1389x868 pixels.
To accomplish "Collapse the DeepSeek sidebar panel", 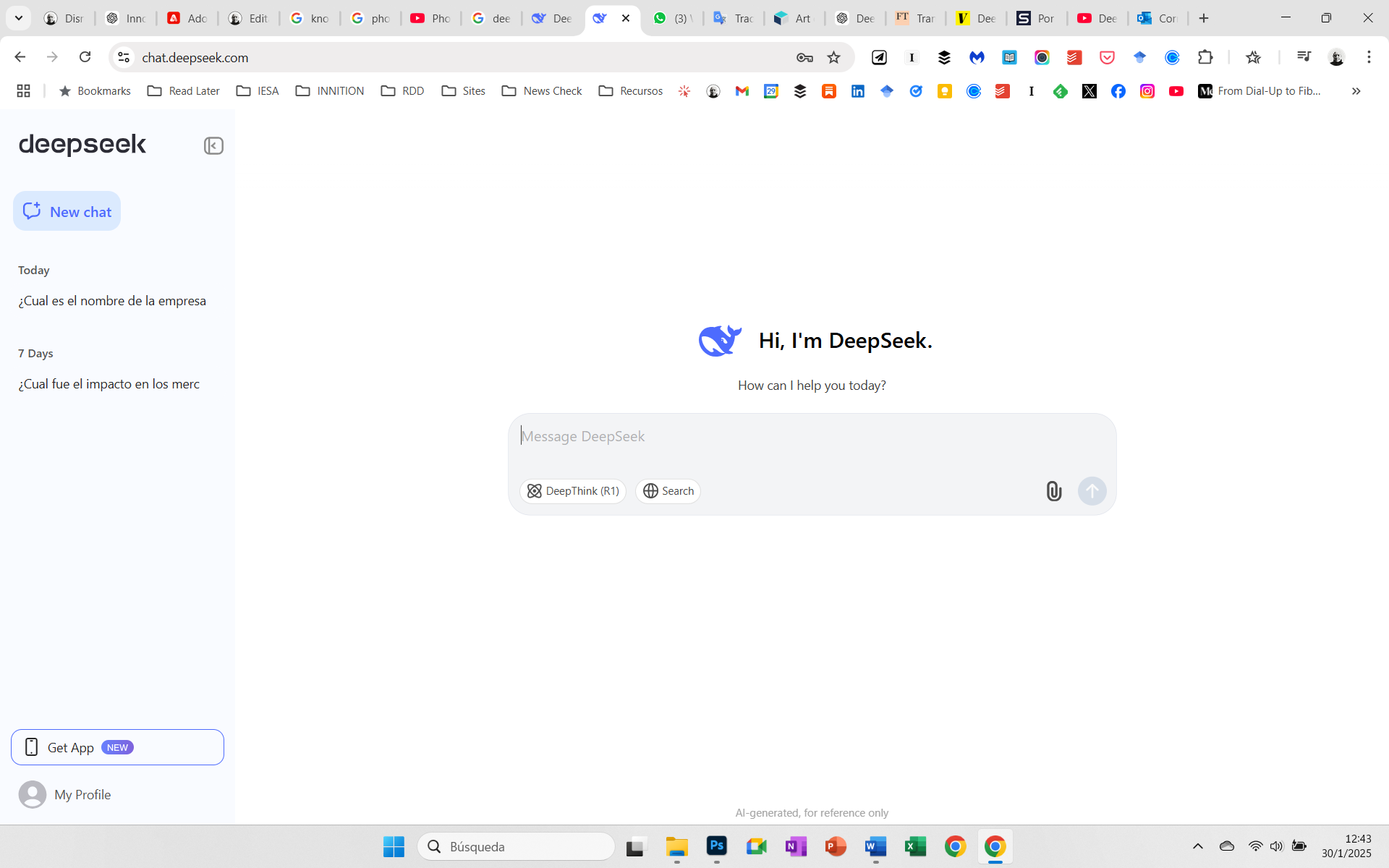I will pos(213,145).
